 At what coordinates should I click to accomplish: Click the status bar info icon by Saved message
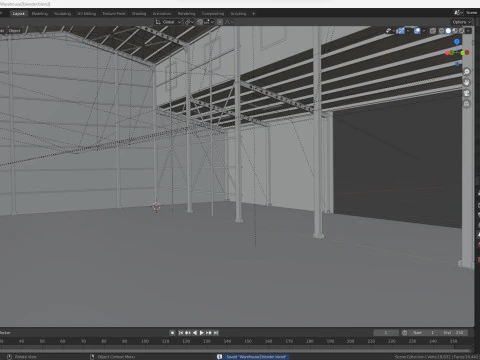coord(219,357)
